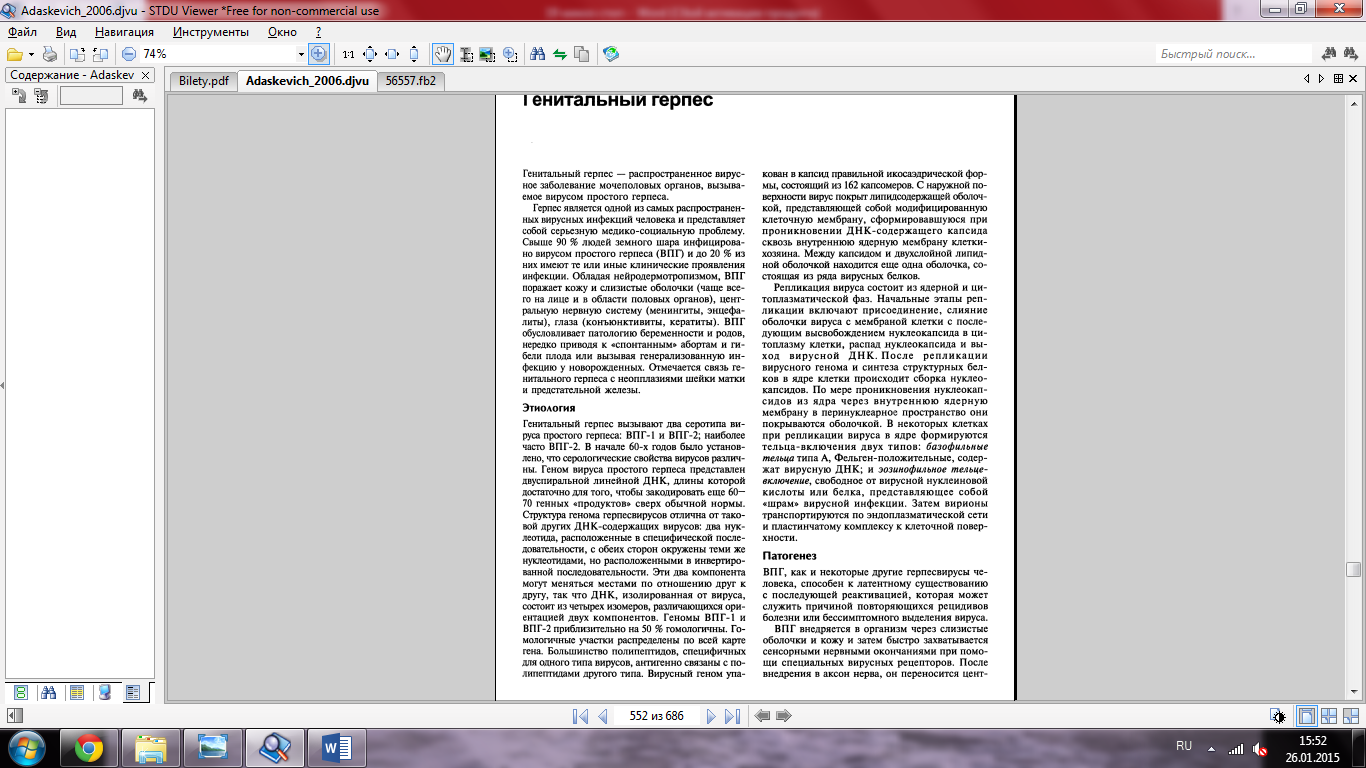Toggle the sidebar with the bottom-left panel button
The width and height of the screenshot is (1366, 768).
[14, 716]
